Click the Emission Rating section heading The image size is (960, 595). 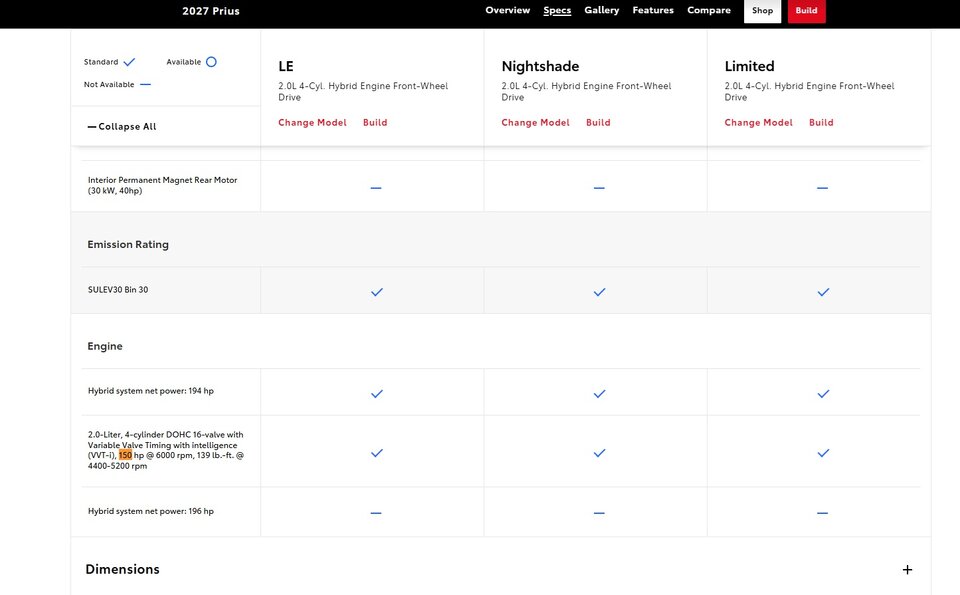[x=128, y=244]
